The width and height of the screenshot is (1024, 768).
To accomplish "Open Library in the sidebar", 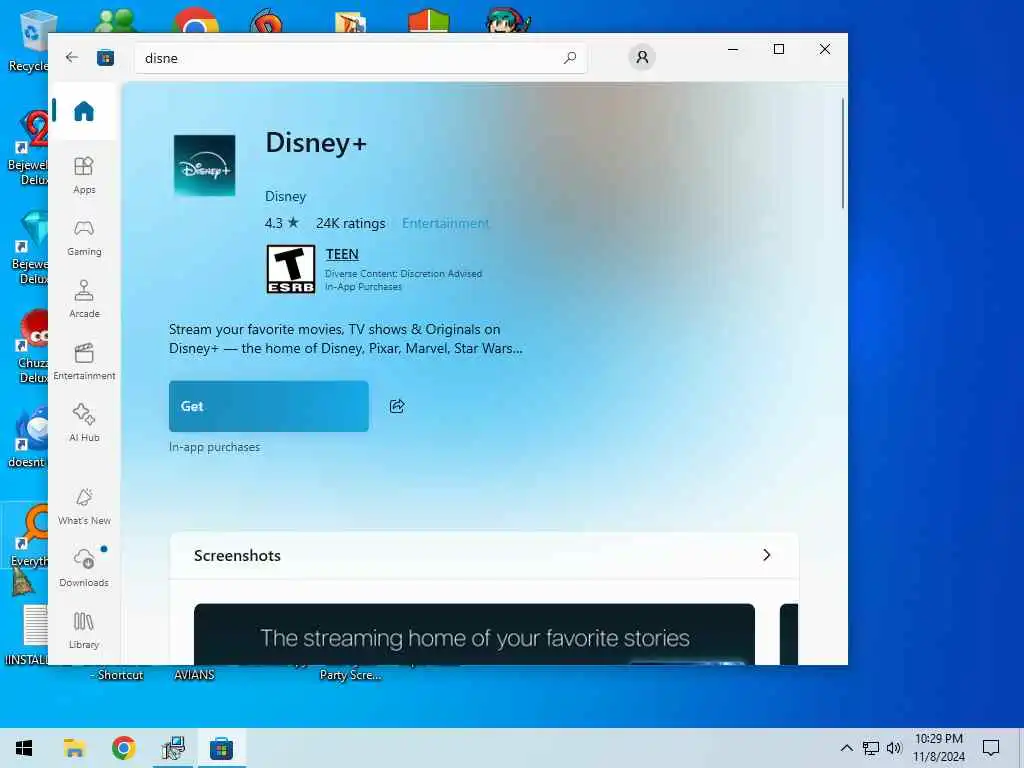I will (x=84, y=630).
